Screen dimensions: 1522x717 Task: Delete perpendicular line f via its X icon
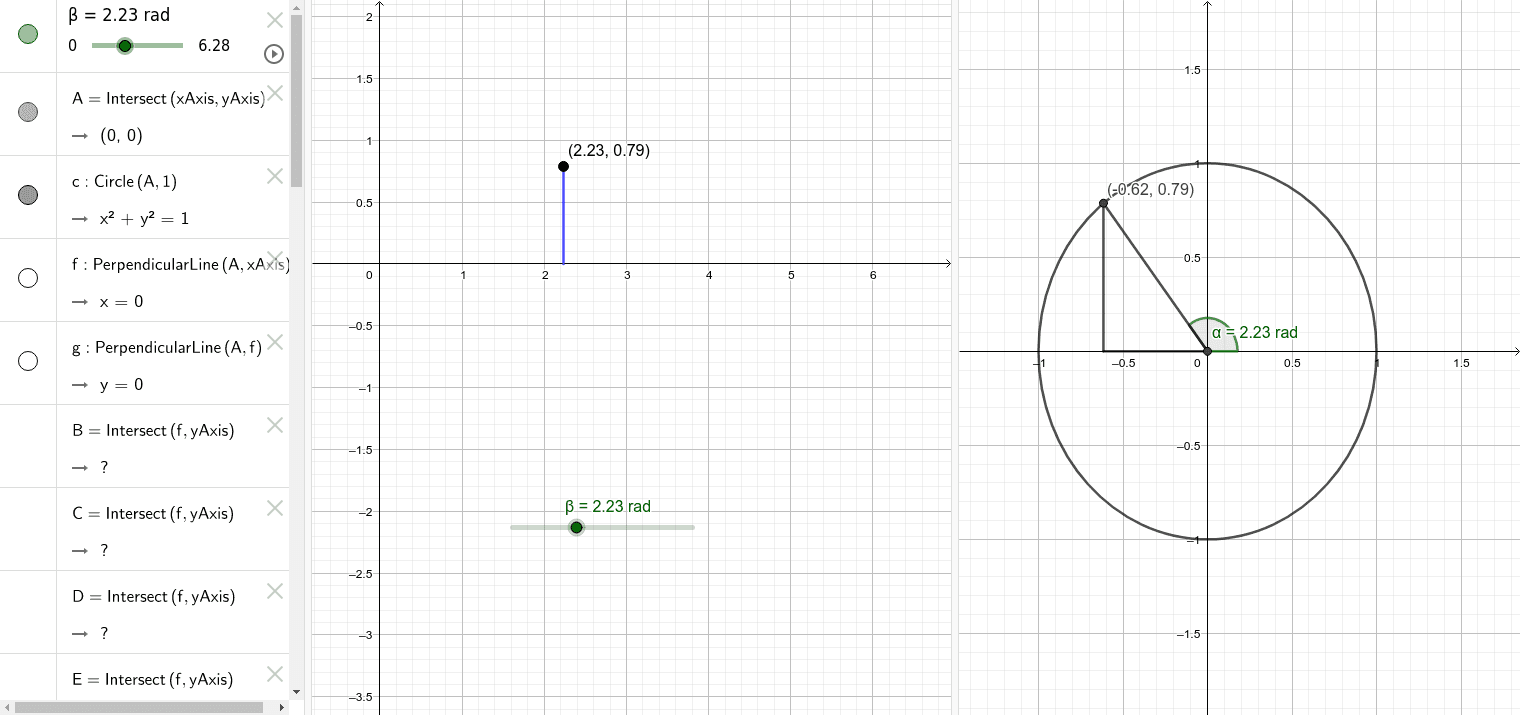point(274,258)
